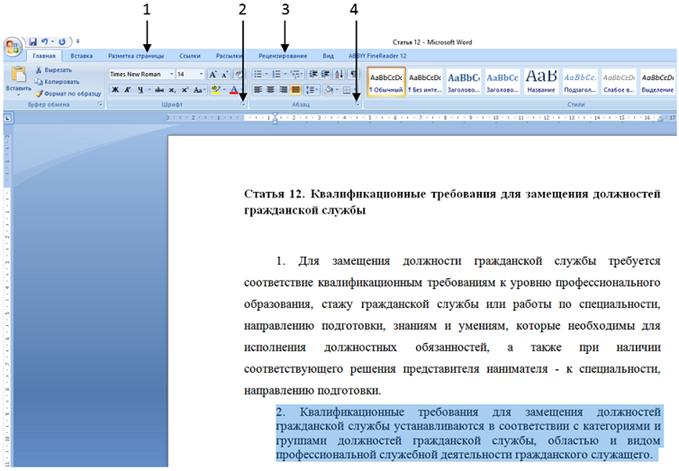Screen dimensions: 679x471
Task: Toggle subscript x₂ formatting
Action: 172,90
